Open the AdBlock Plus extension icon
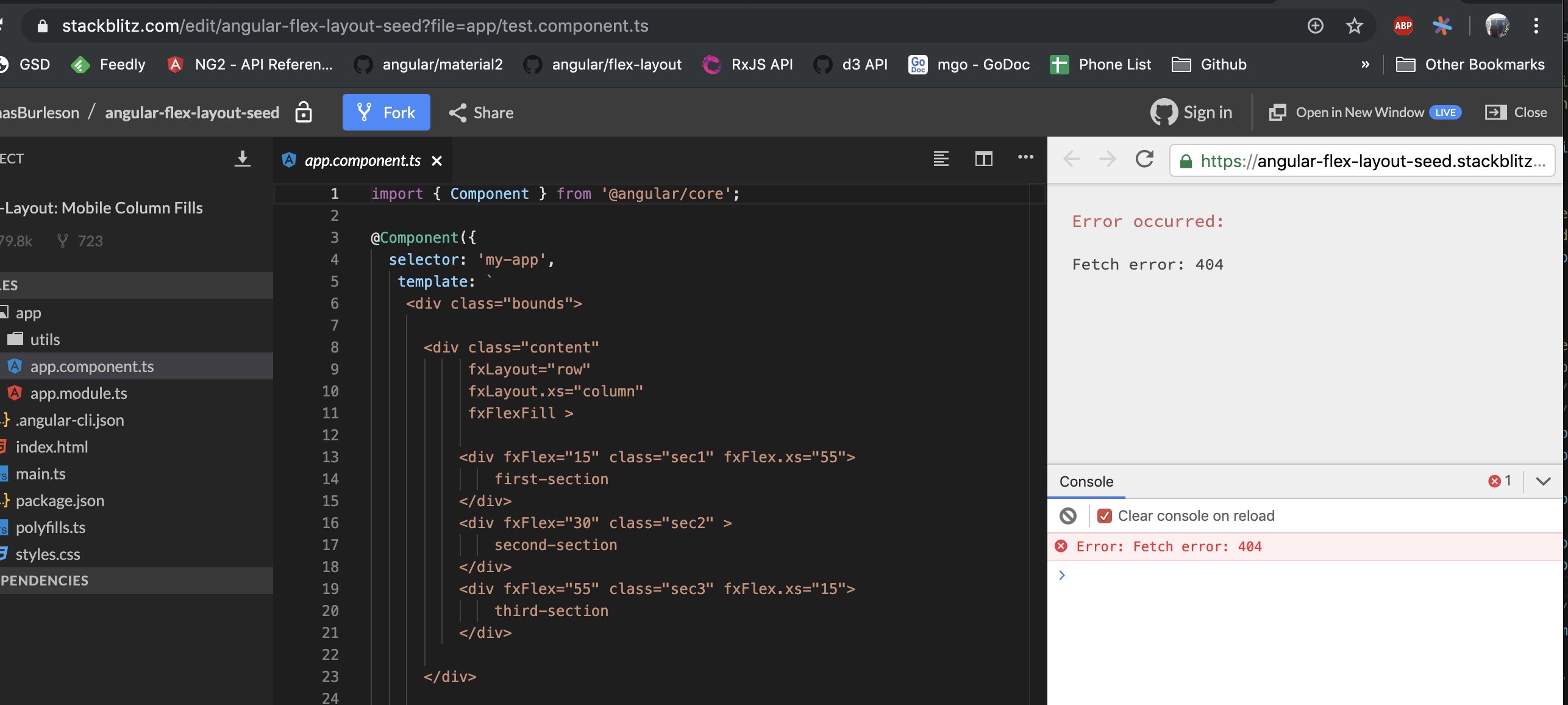The image size is (1568, 705). (1402, 26)
